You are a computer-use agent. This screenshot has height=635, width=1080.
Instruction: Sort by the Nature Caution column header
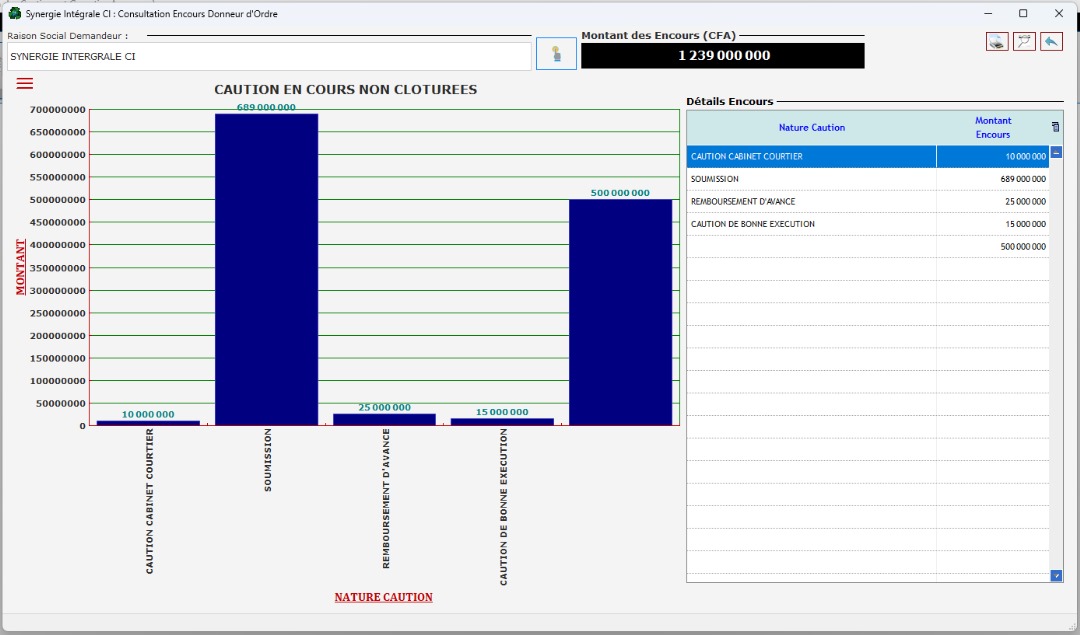[811, 128]
